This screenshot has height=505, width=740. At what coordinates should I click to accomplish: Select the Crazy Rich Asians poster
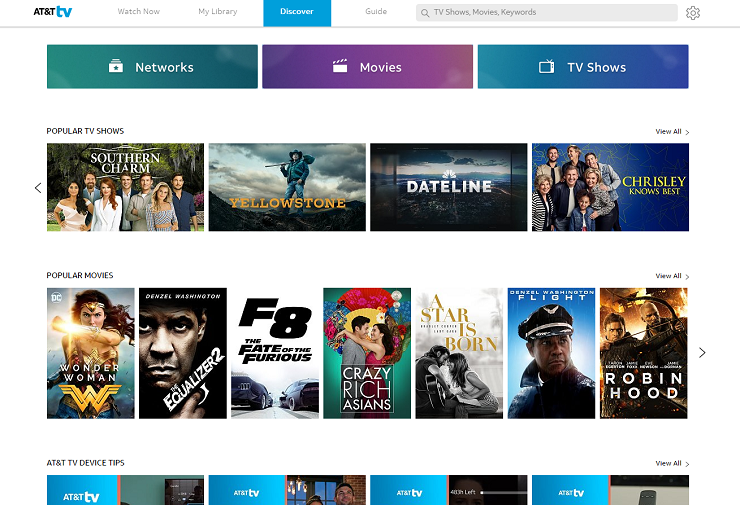[x=367, y=353]
